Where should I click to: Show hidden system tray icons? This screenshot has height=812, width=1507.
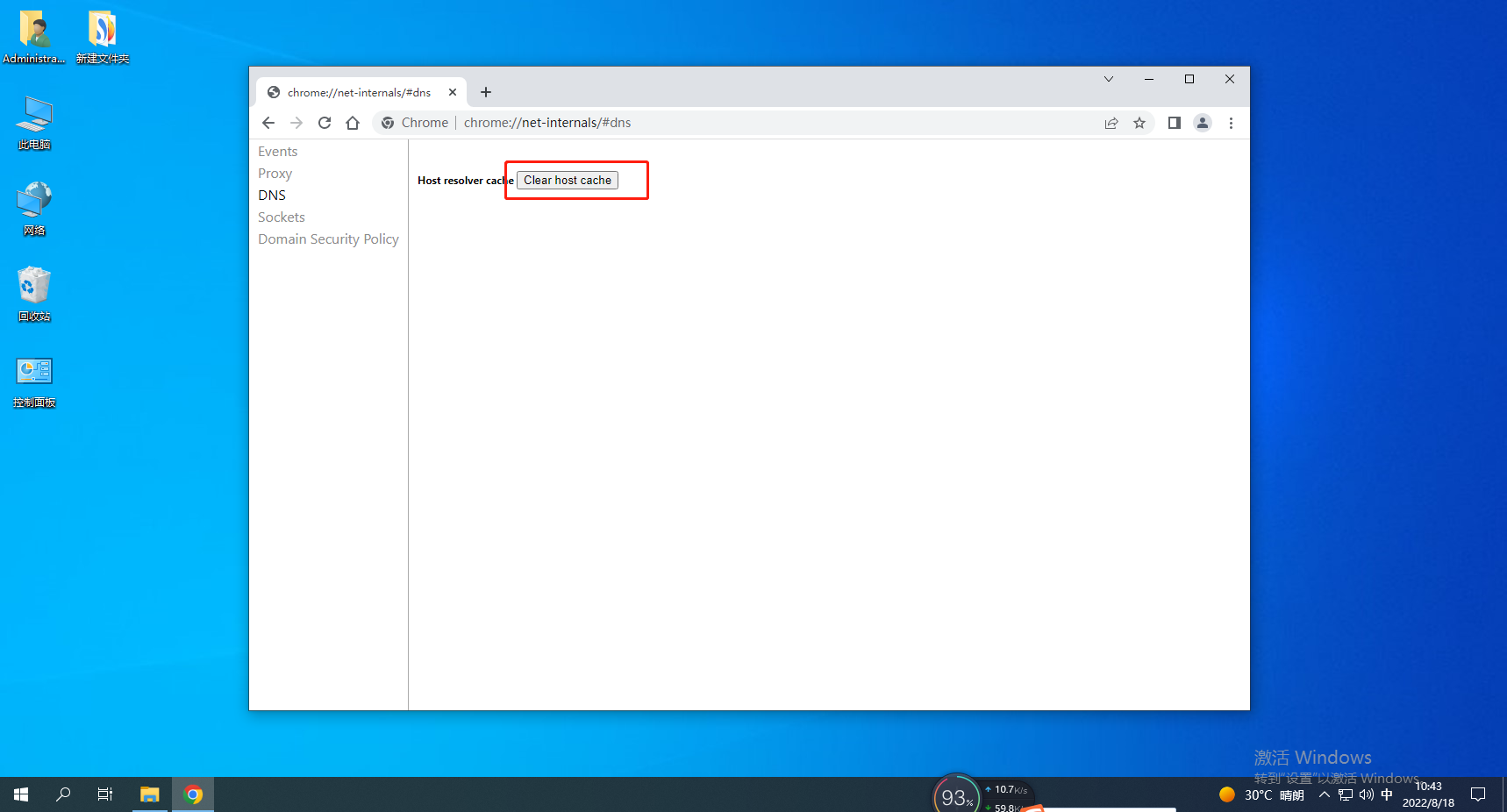(1324, 794)
